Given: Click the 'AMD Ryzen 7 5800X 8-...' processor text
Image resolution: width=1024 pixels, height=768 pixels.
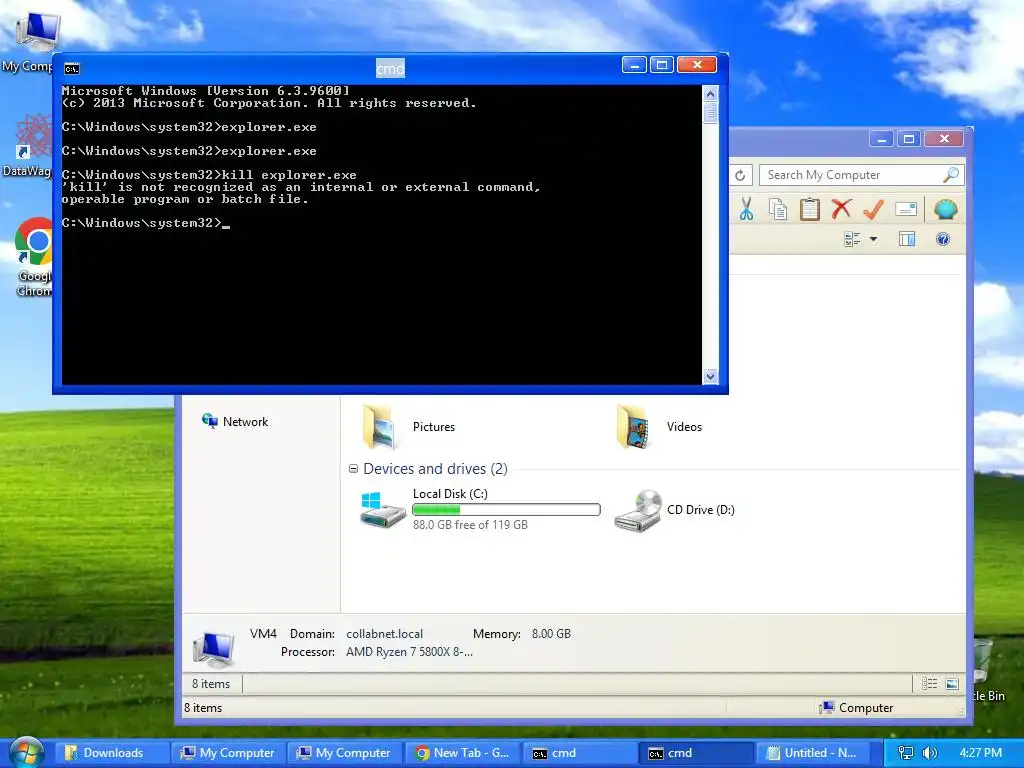Looking at the screenshot, I should 409,652.
